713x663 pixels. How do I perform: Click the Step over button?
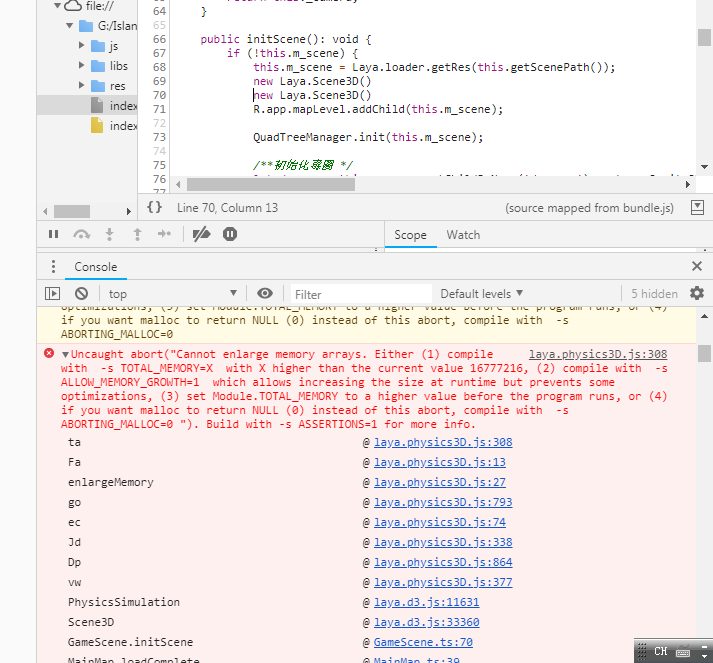click(x=82, y=234)
